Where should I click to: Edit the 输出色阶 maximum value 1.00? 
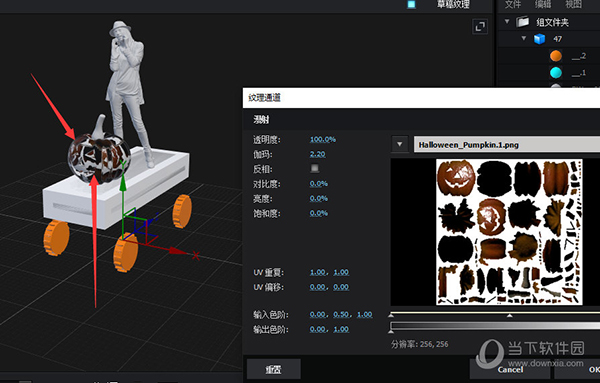341,329
